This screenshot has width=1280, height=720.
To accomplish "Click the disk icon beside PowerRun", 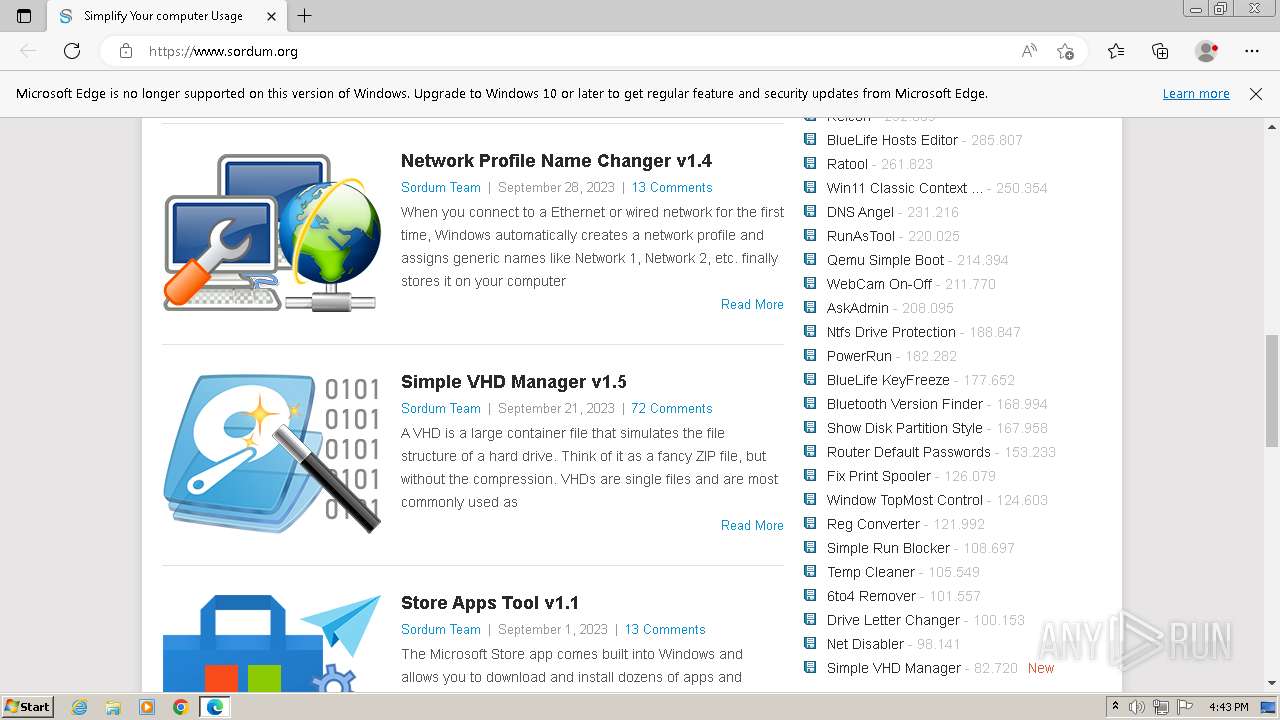I will tap(810, 355).
